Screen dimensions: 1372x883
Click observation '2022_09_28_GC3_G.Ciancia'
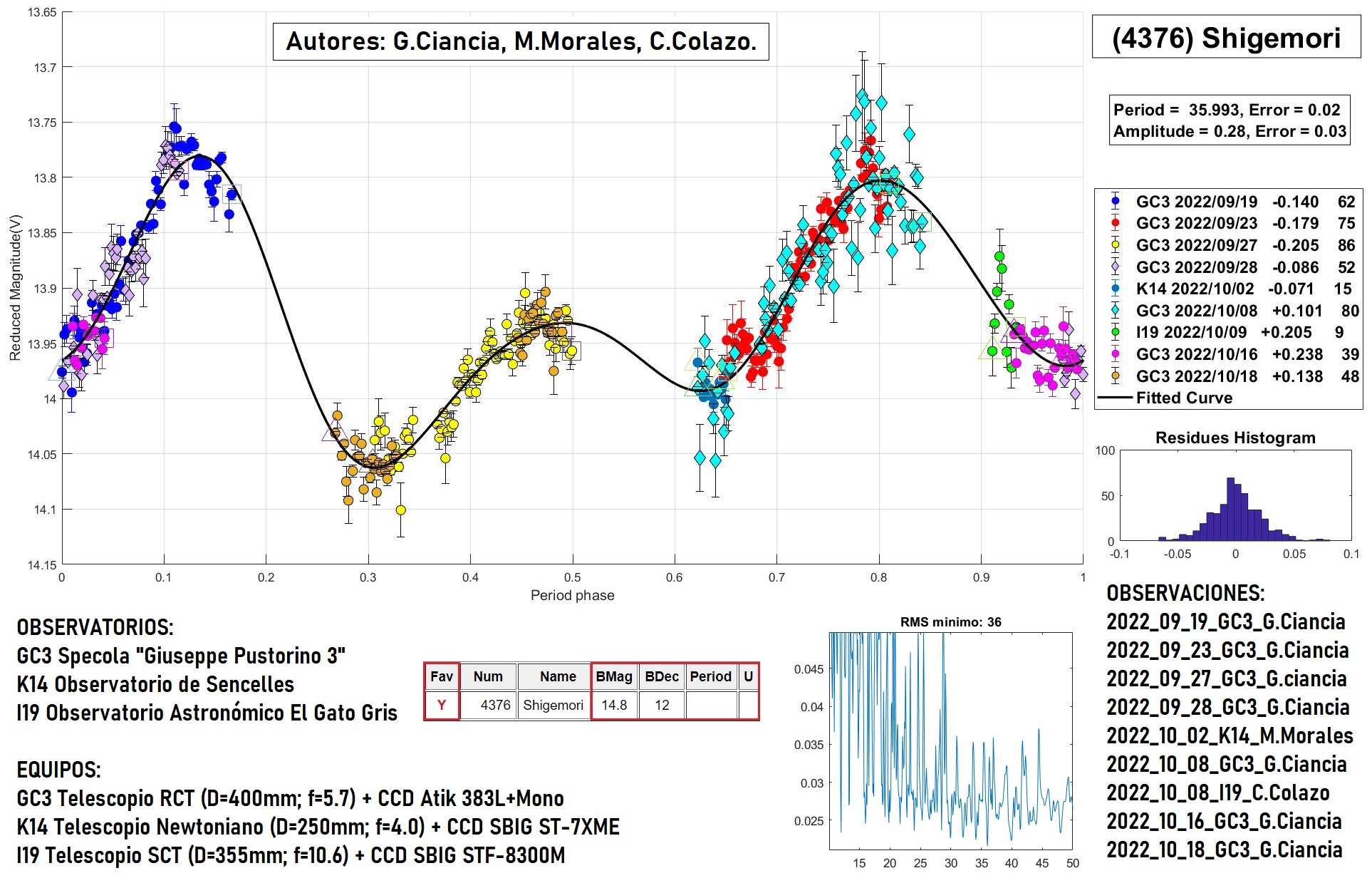(1228, 708)
